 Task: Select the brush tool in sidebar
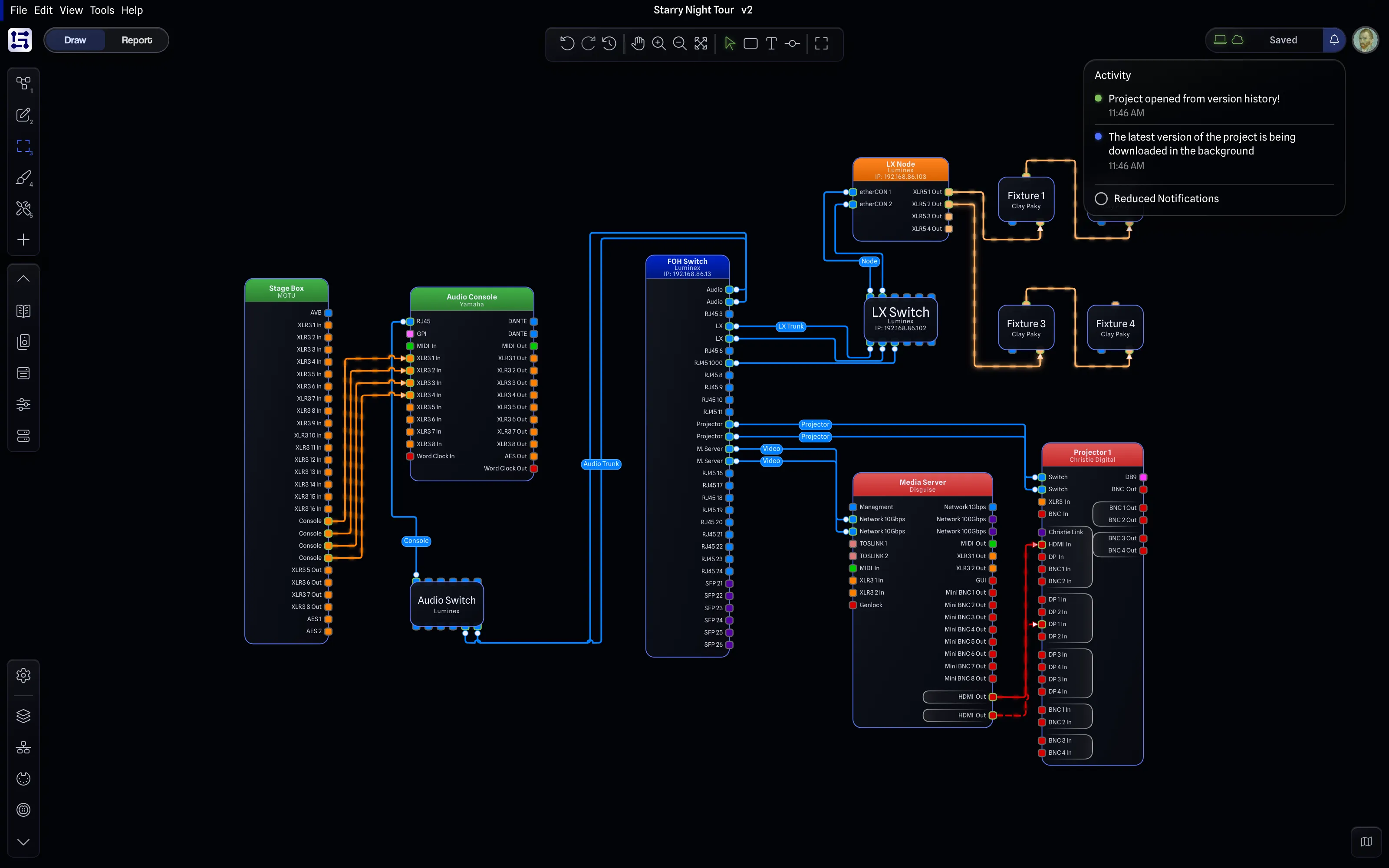23,178
